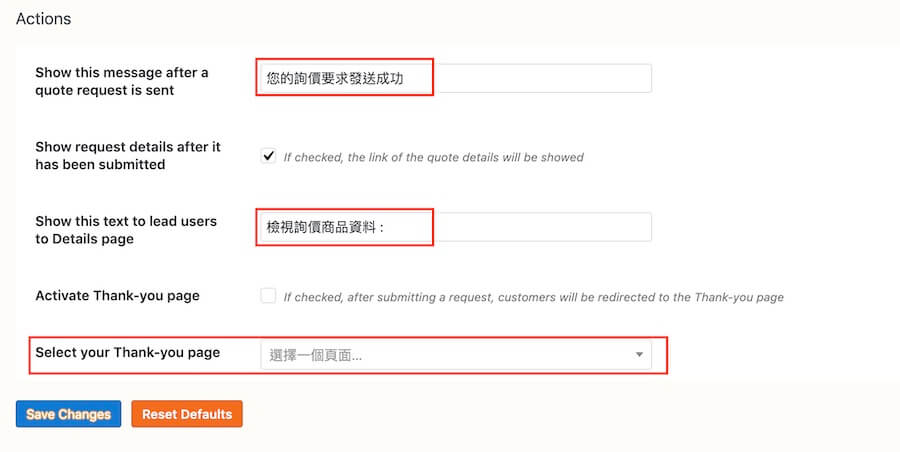Uncheck the show request details checkbox
The width and height of the screenshot is (900, 452).
pyautogui.click(x=268, y=156)
